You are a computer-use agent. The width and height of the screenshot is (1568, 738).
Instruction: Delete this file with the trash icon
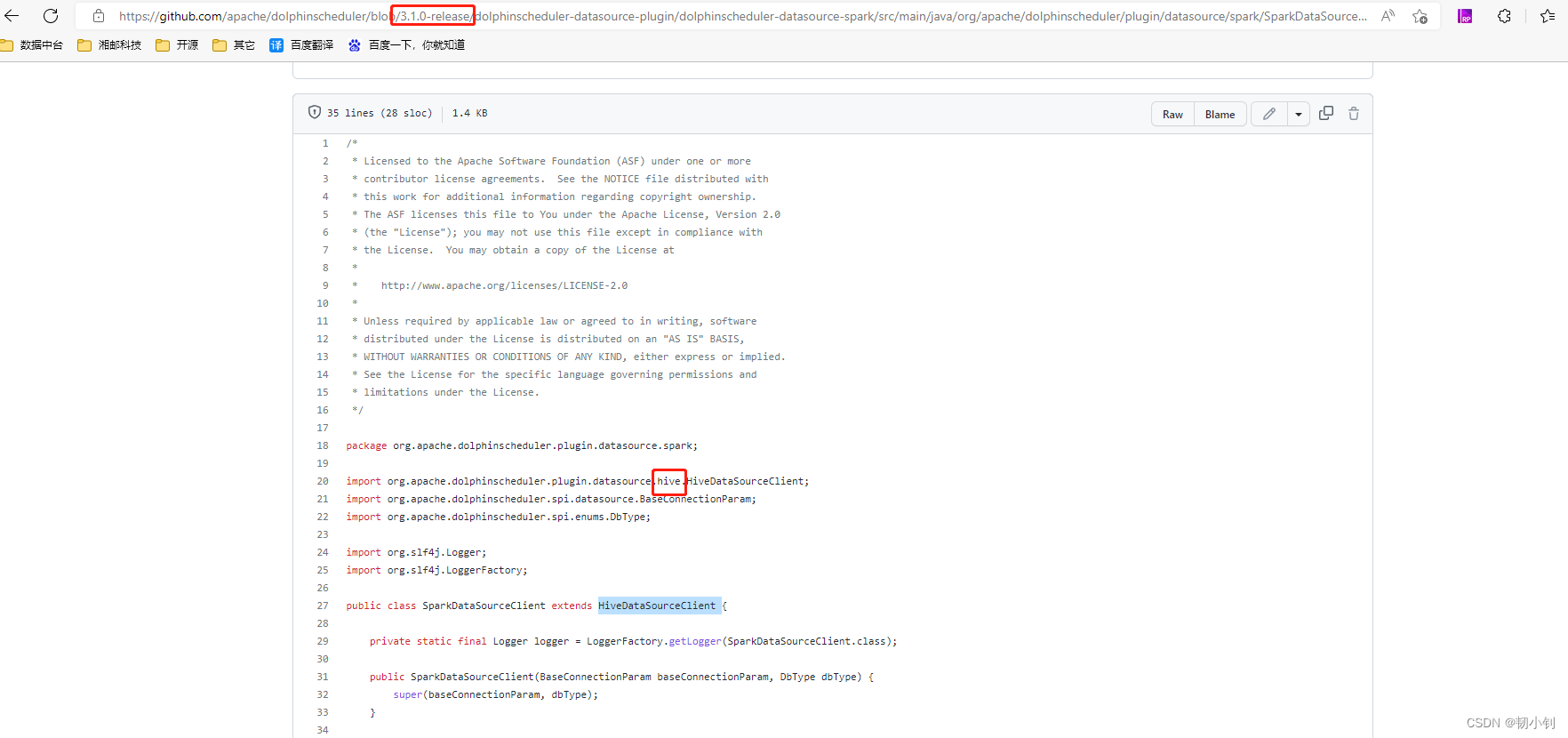click(x=1354, y=113)
